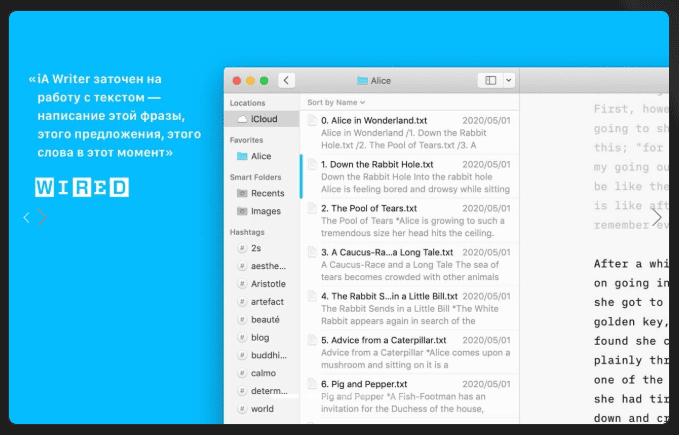Click the WIRED logo

click(82, 187)
